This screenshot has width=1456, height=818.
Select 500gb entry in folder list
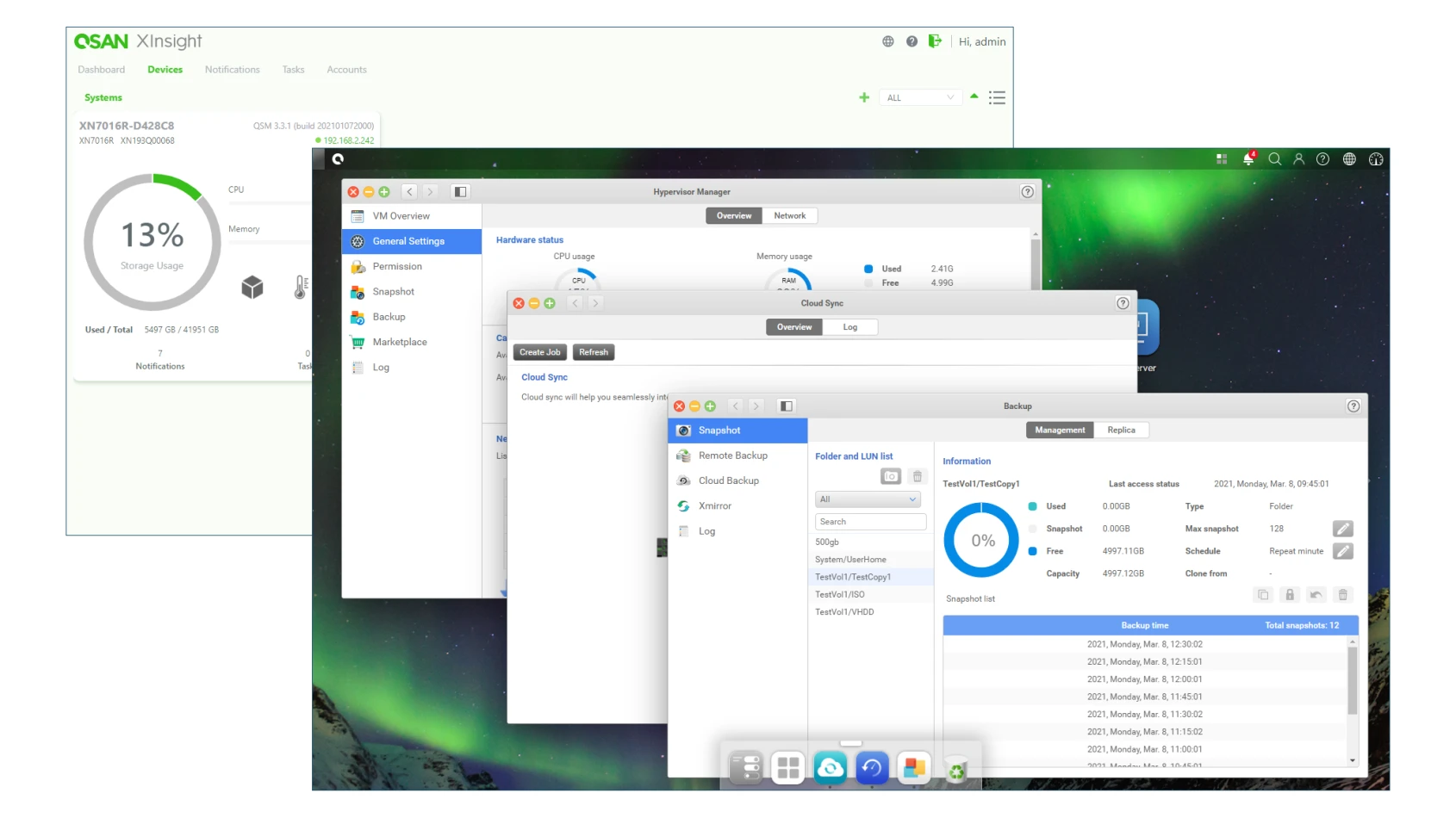pos(871,542)
